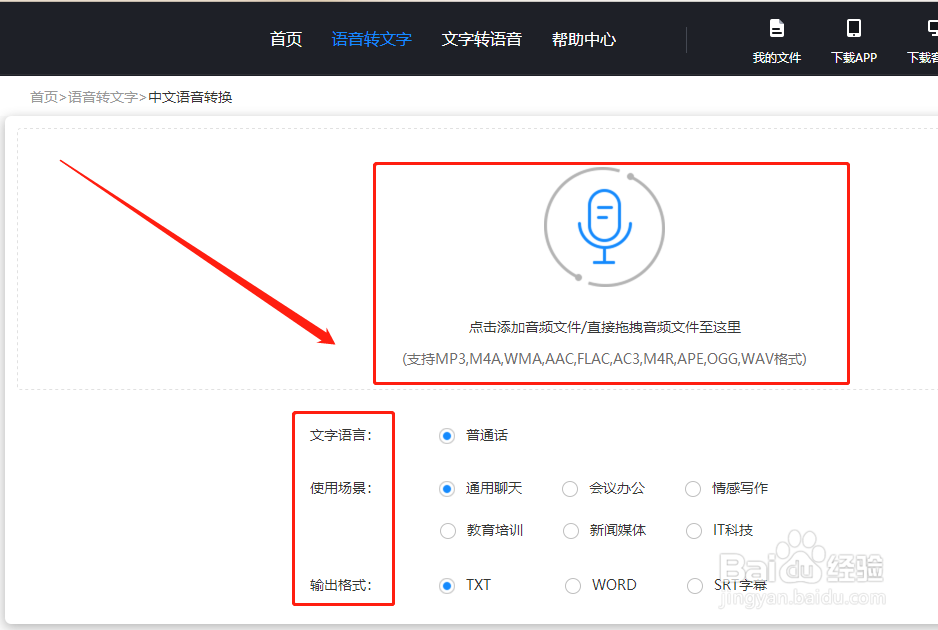Screen dimensions: 938x630
Task: Select SRT字幕 output format
Action: click(x=695, y=585)
